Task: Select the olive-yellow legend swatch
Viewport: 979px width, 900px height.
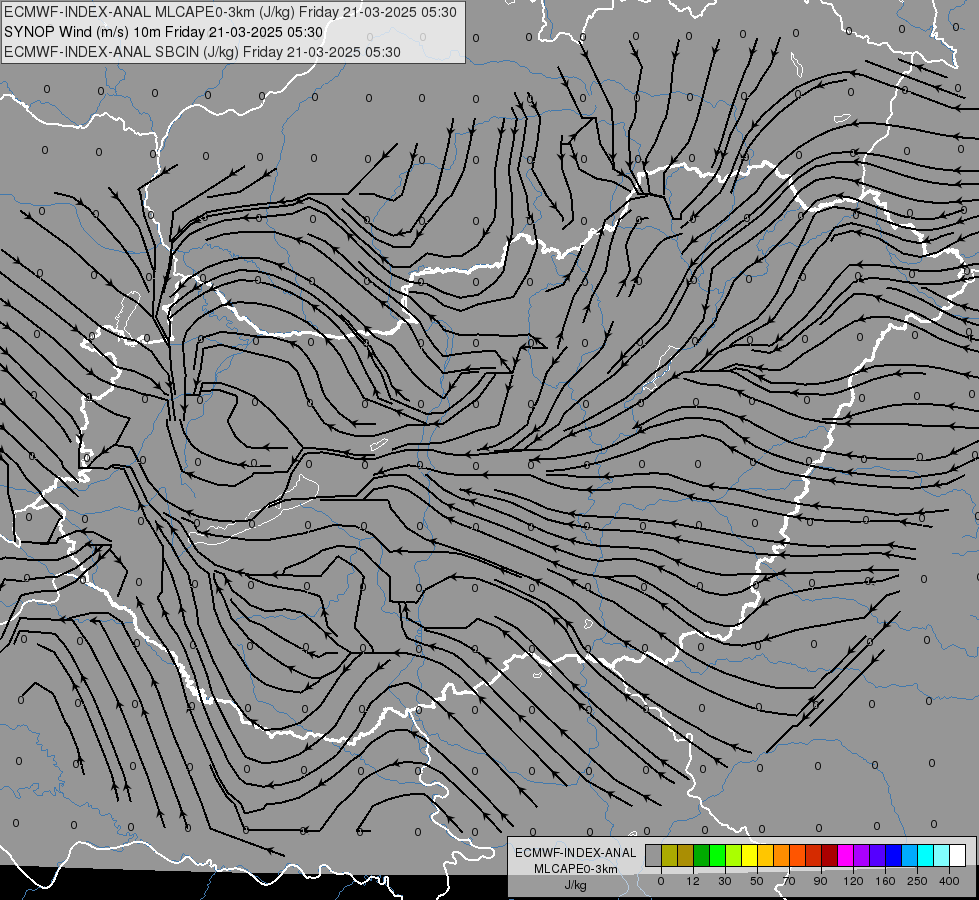Action: (669, 855)
